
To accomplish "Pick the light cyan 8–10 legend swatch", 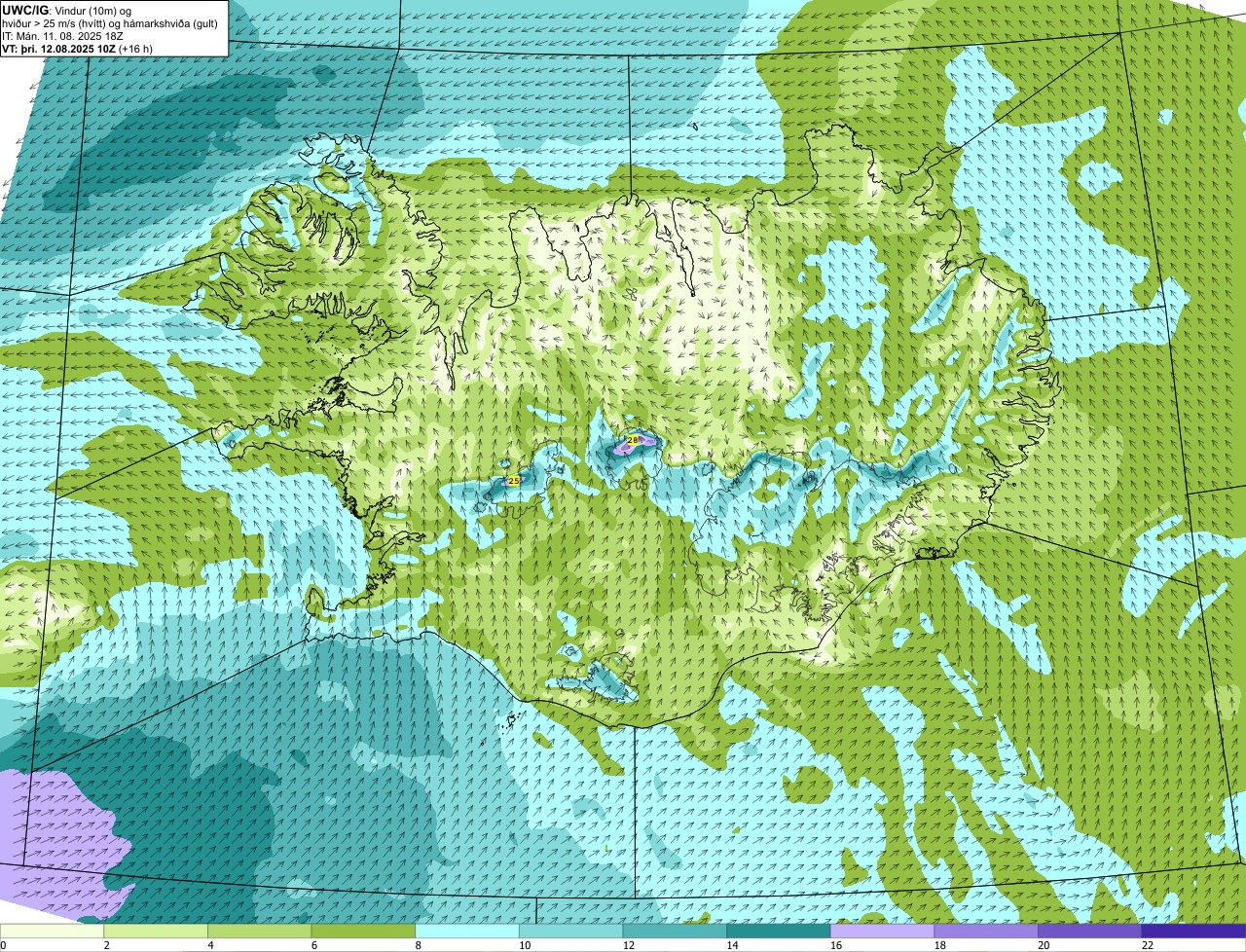I will click(467, 932).
